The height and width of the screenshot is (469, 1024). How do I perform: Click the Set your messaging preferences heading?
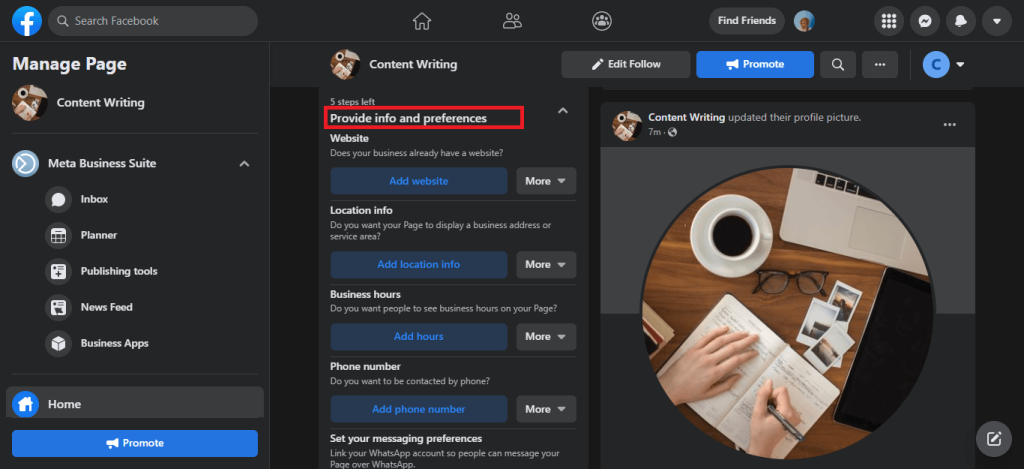[x=406, y=438]
